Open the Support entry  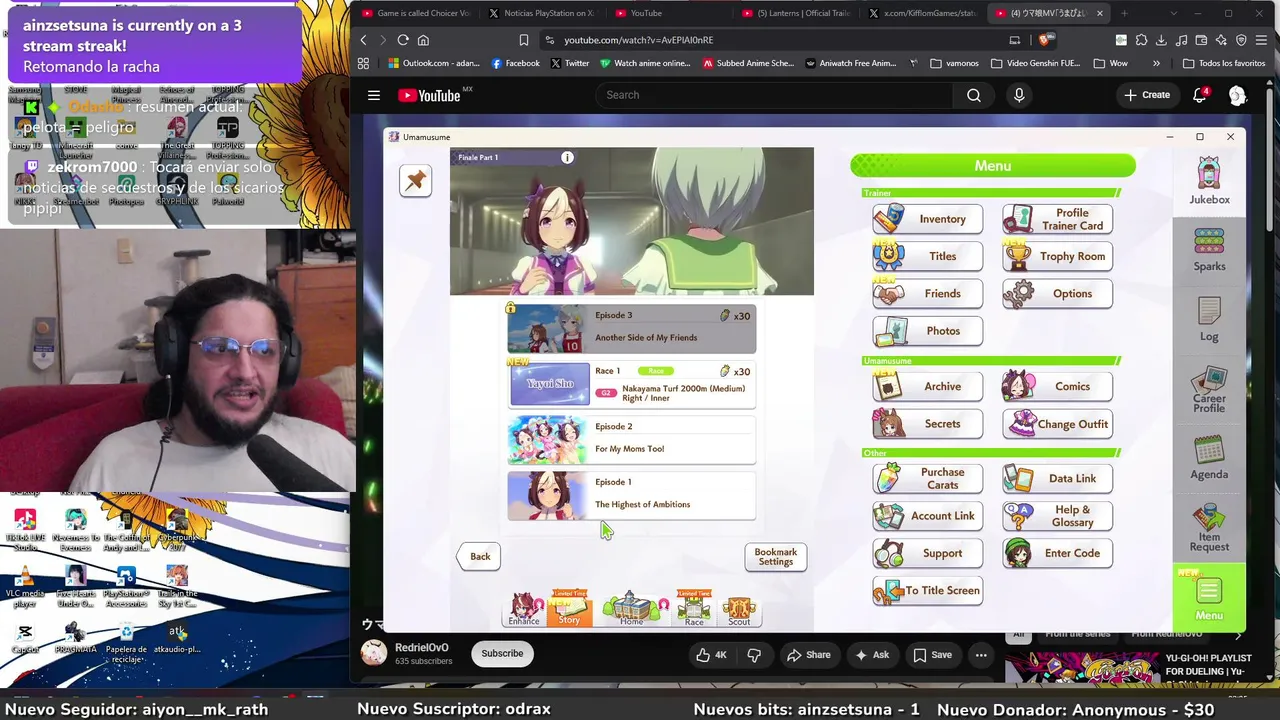(927, 553)
